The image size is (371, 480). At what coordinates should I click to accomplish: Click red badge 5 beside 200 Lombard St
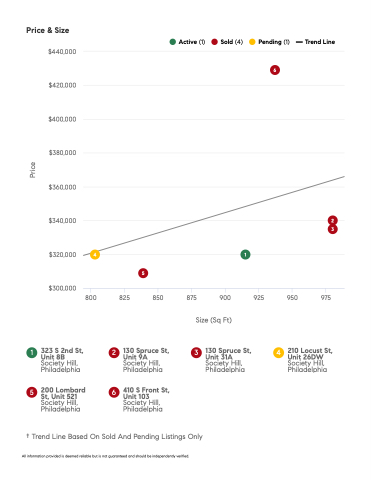(32, 392)
